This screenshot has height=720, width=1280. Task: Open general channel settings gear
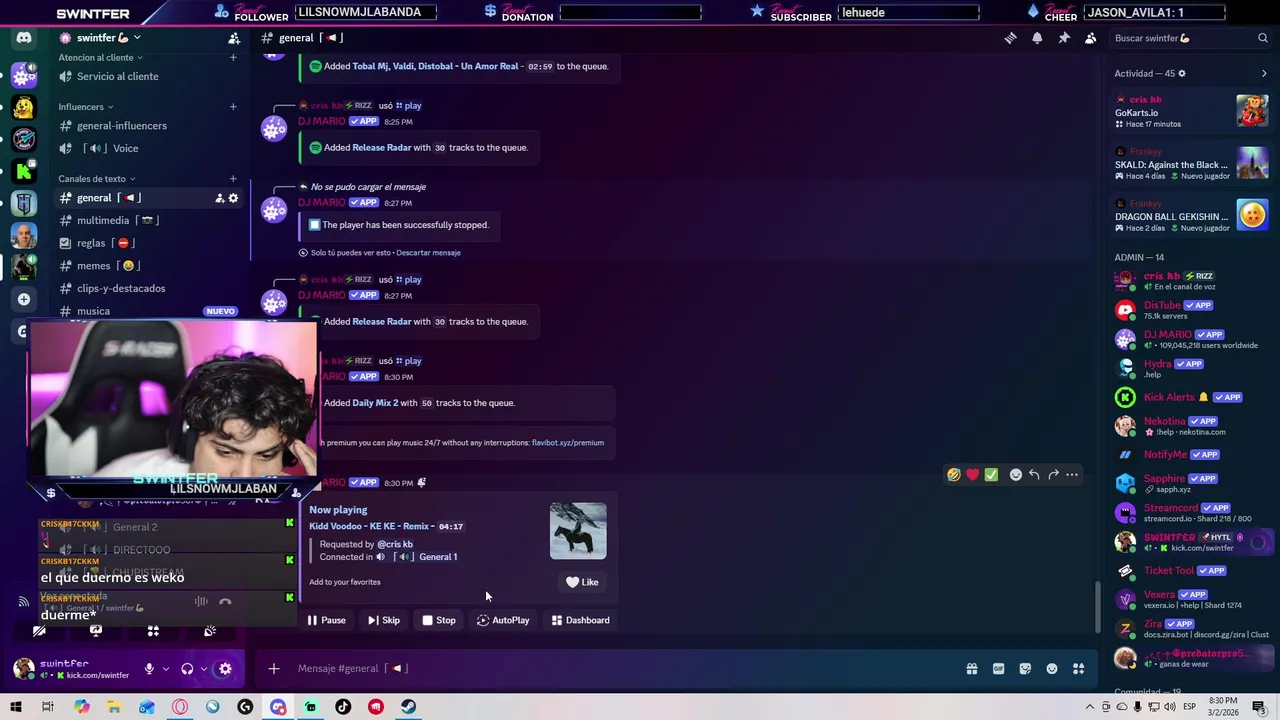(x=233, y=198)
